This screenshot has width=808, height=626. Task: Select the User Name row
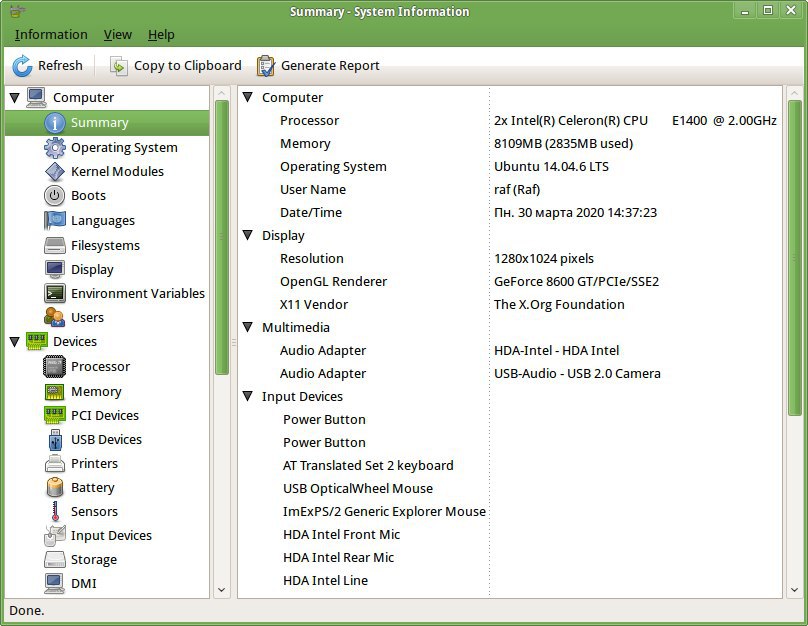point(510,190)
